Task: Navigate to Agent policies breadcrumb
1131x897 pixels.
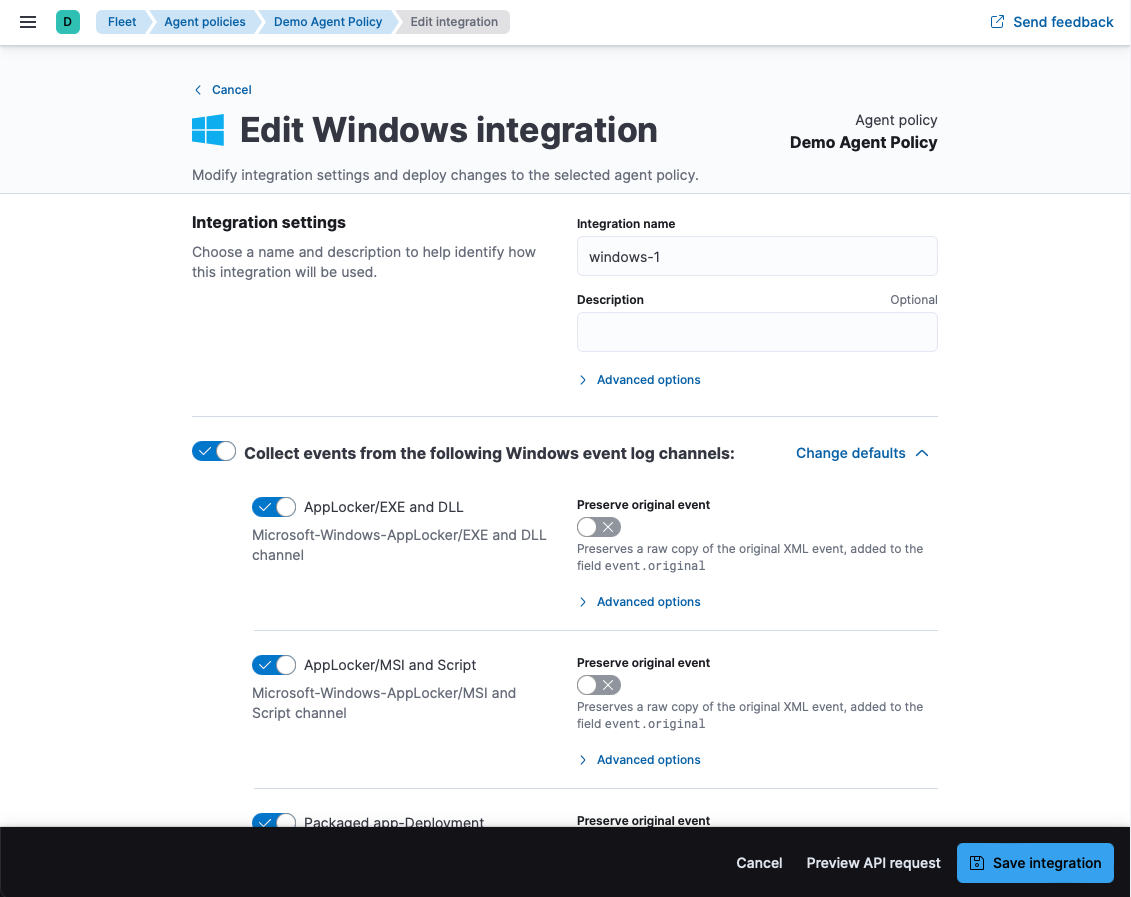Action: (204, 22)
